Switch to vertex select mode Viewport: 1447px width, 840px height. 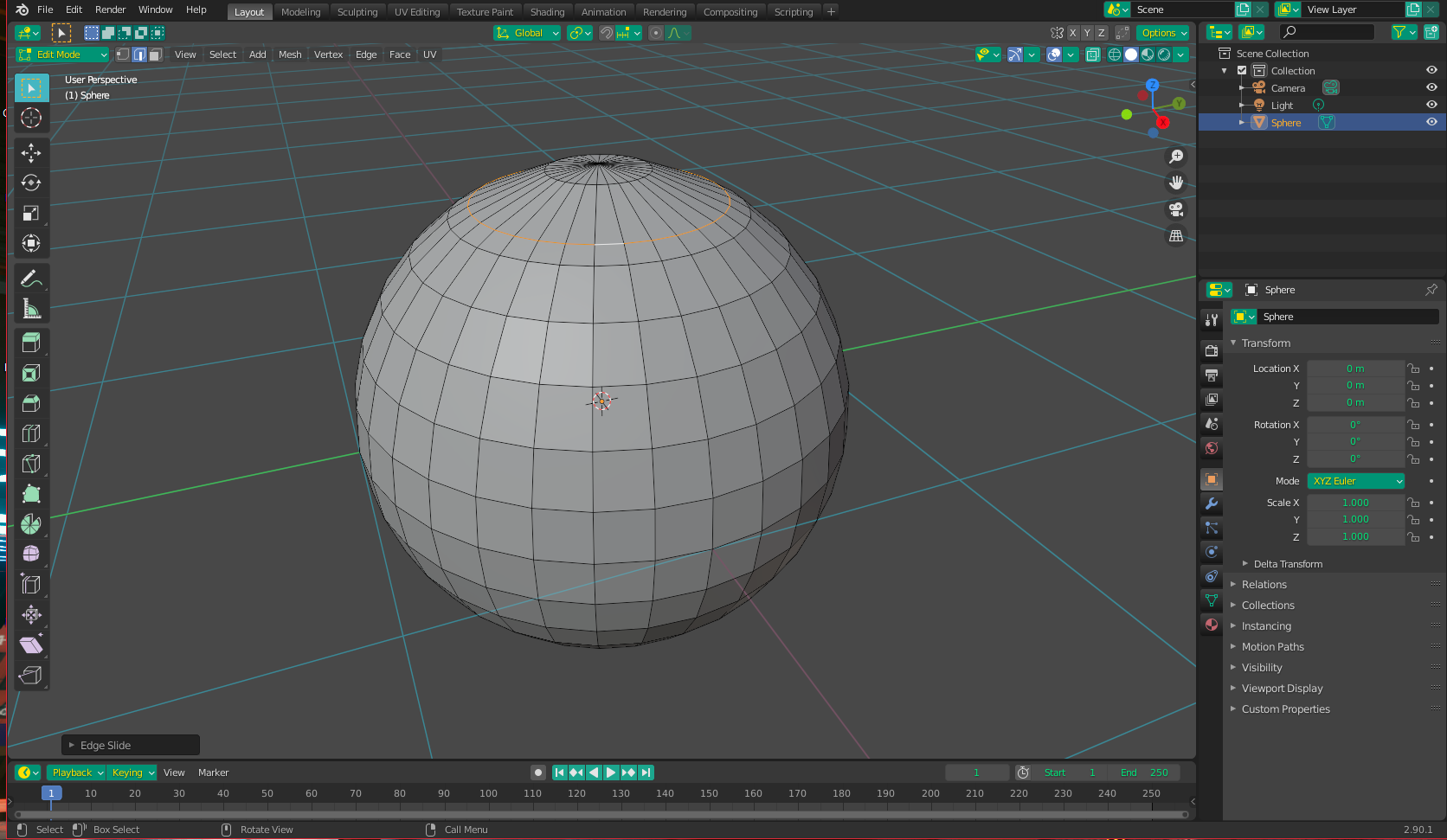(123, 55)
